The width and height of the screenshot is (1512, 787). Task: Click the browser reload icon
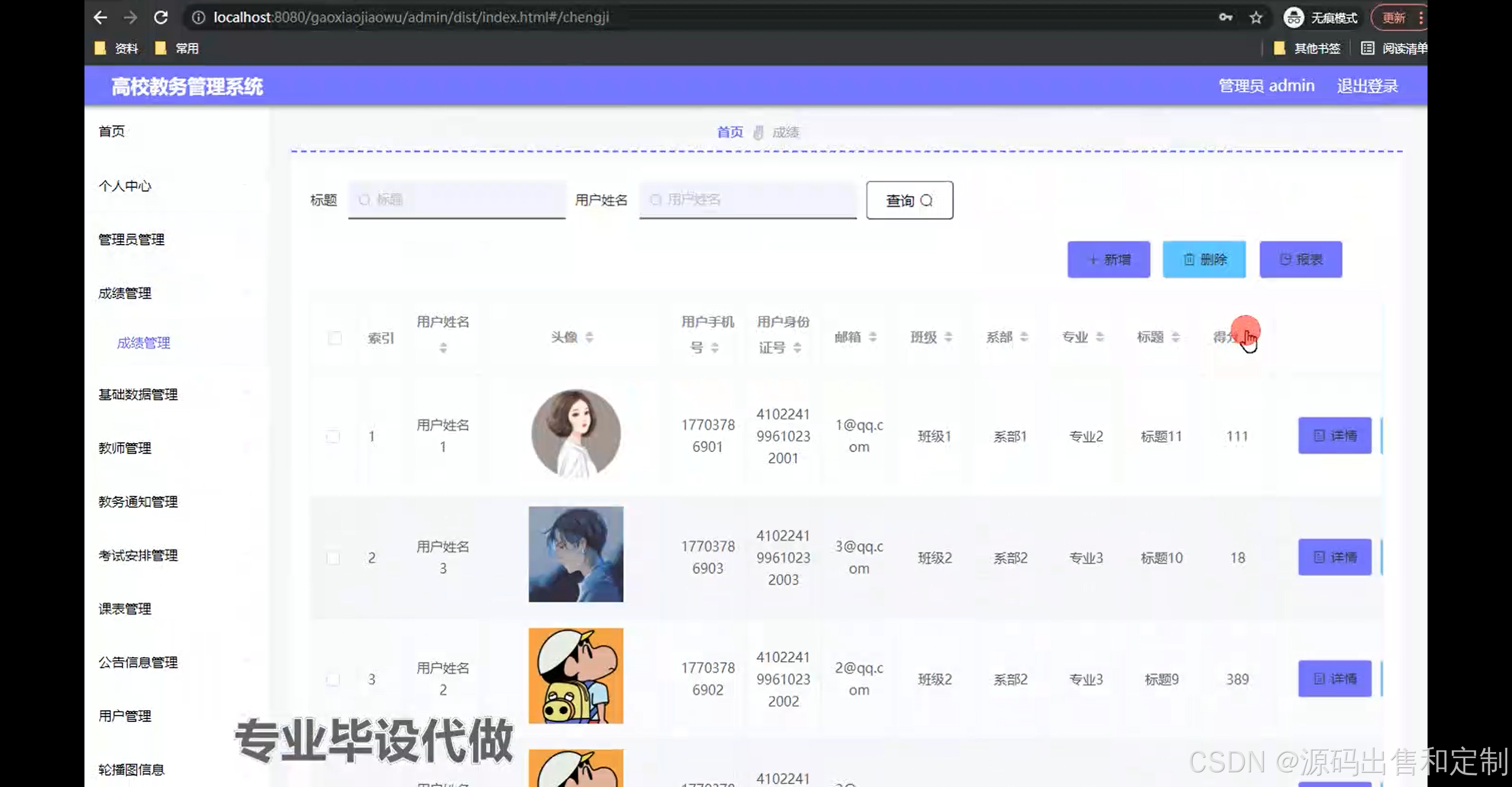pos(161,18)
